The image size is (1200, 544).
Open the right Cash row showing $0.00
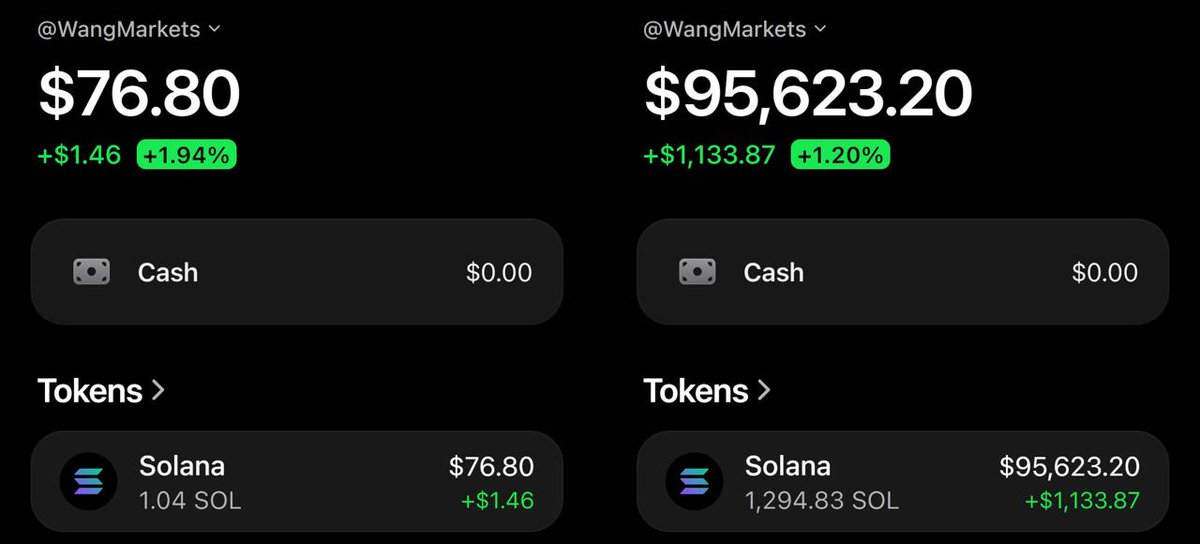(x=902, y=272)
